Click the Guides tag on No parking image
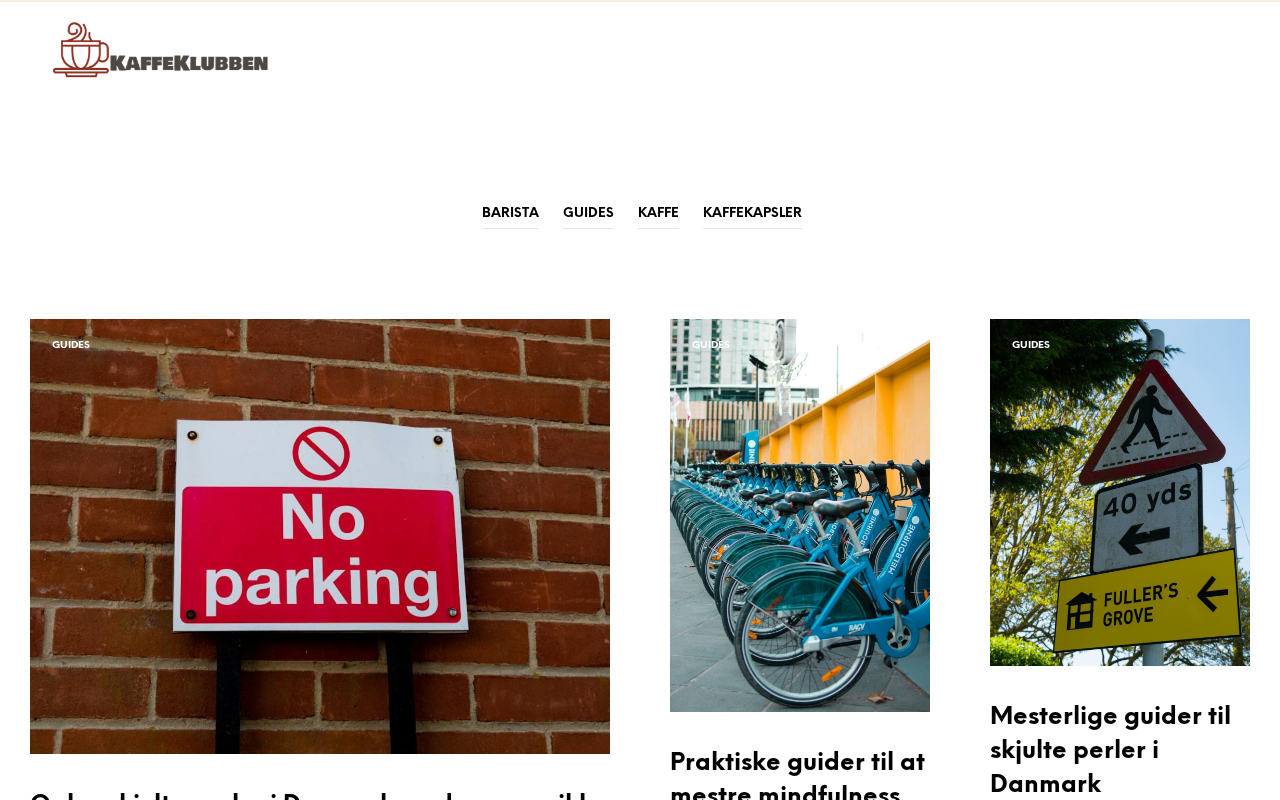1280x800 pixels. point(71,345)
